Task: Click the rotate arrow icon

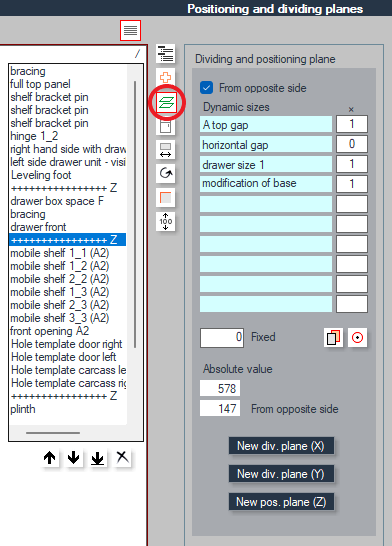Action: (165, 173)
